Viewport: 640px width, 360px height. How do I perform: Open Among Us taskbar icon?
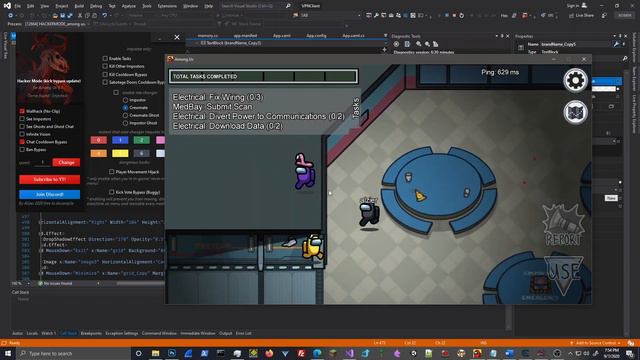coord(477,353)
